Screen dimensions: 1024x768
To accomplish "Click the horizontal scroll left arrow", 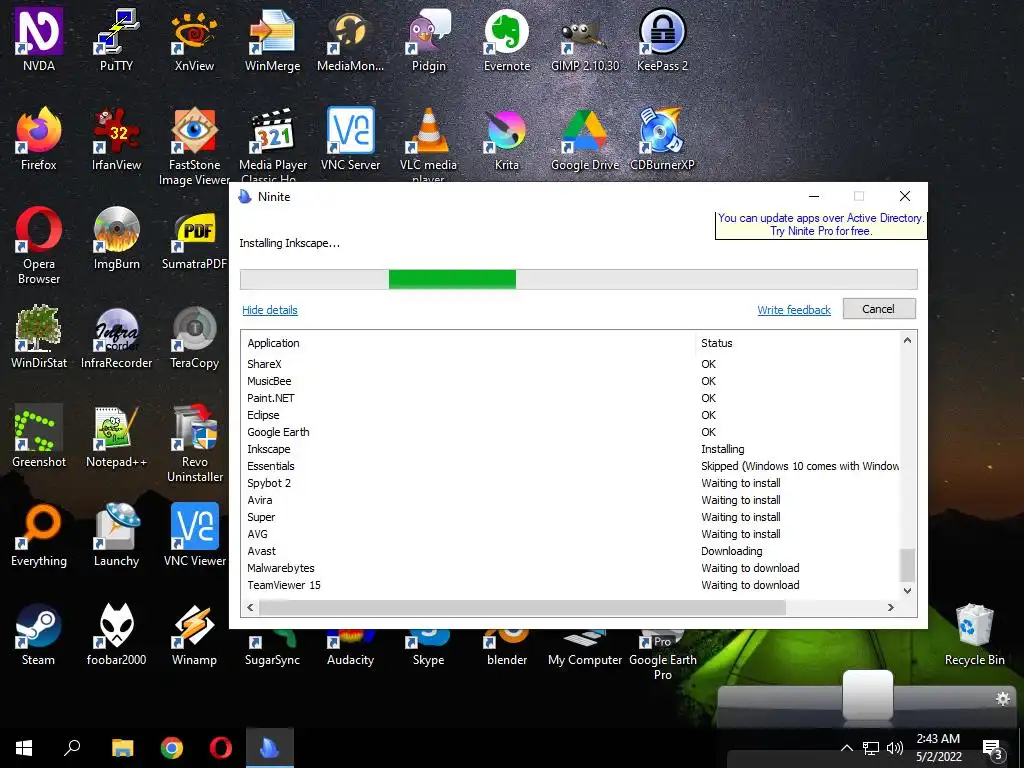I will [250, 607].
